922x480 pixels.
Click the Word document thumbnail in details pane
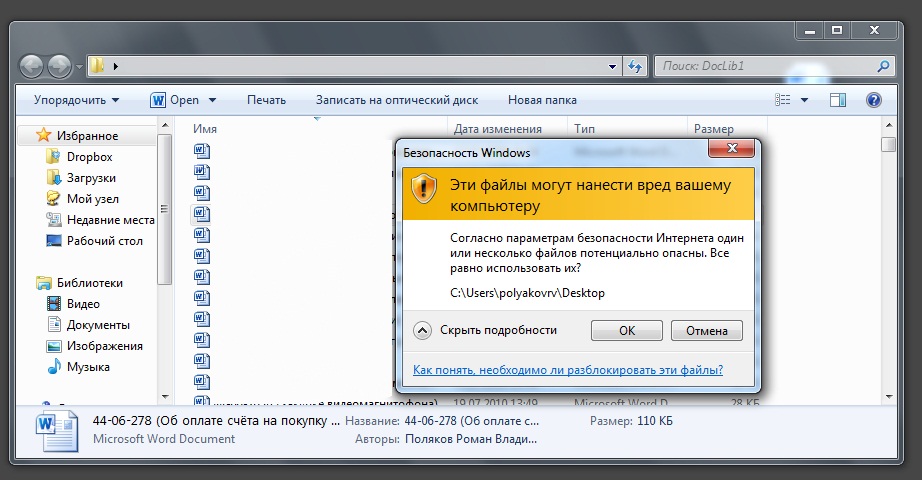(x=56, y=432)
